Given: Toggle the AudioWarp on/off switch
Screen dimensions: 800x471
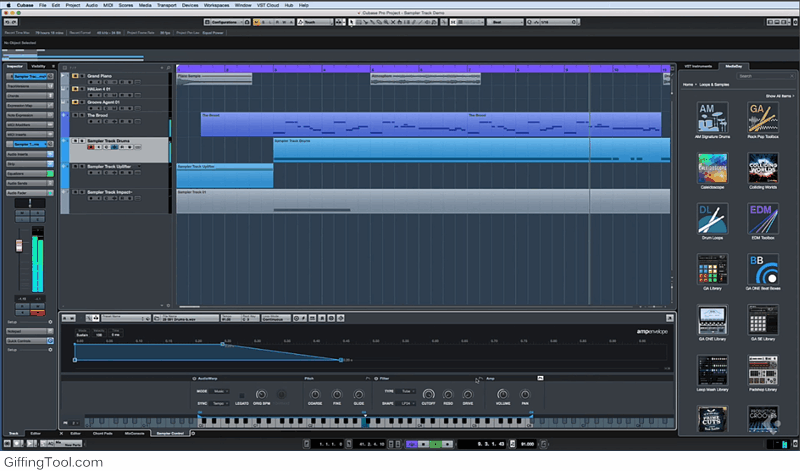Looking at the screenshot, I should click(x=194, y=379).
